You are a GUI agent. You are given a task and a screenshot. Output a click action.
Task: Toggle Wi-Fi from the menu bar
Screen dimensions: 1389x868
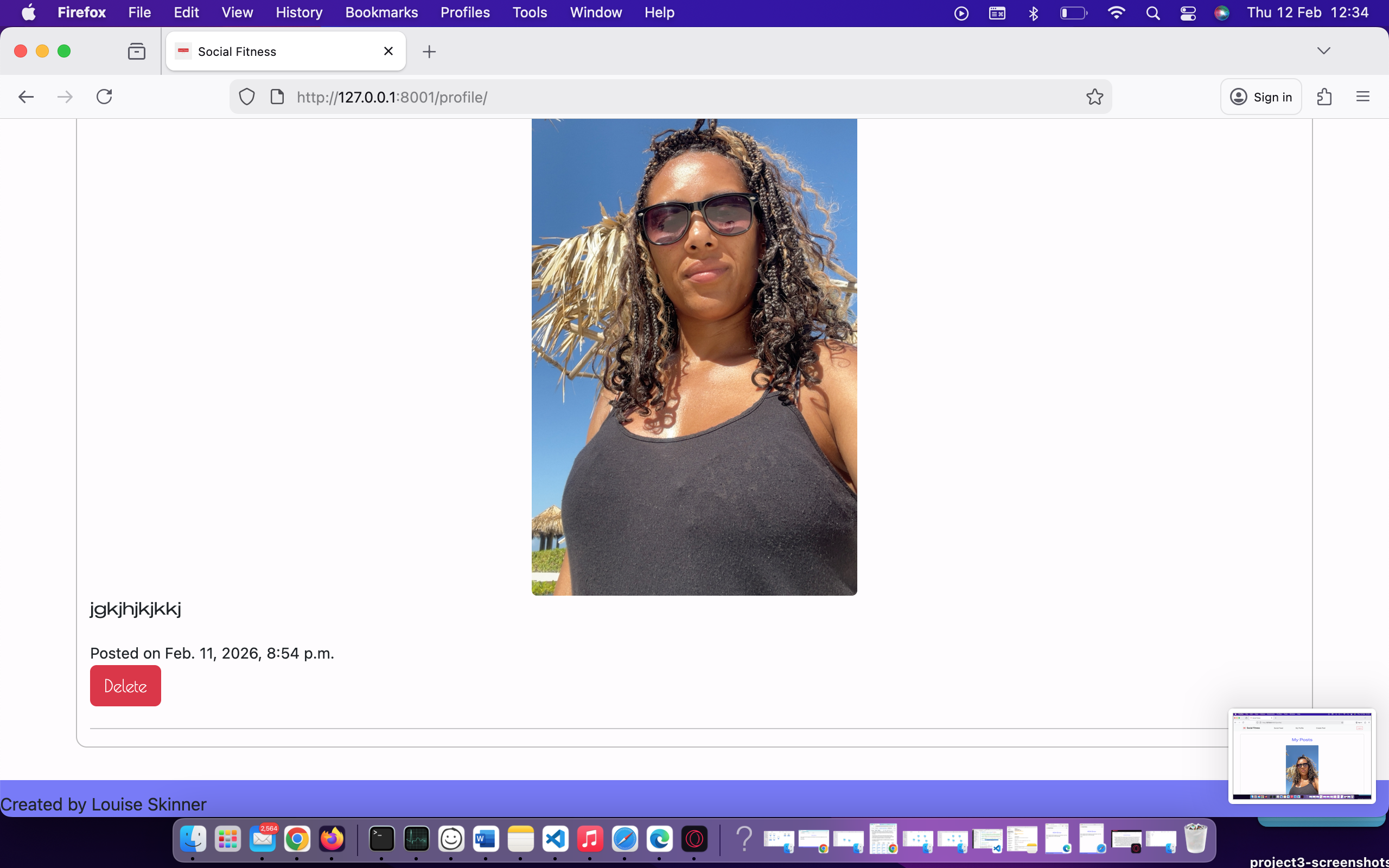pos(1117,12)
